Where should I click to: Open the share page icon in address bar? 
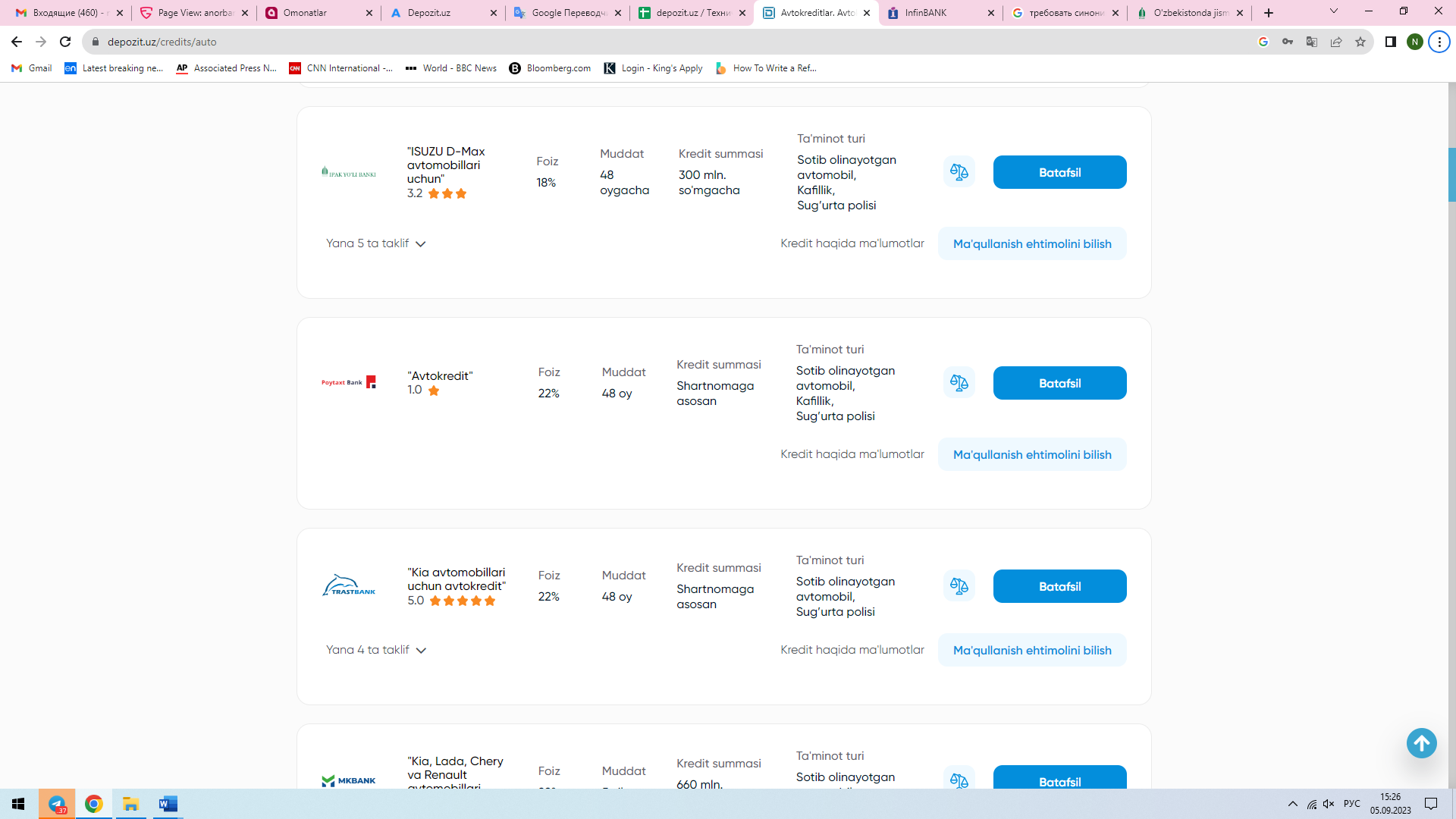click(1336, 42)
